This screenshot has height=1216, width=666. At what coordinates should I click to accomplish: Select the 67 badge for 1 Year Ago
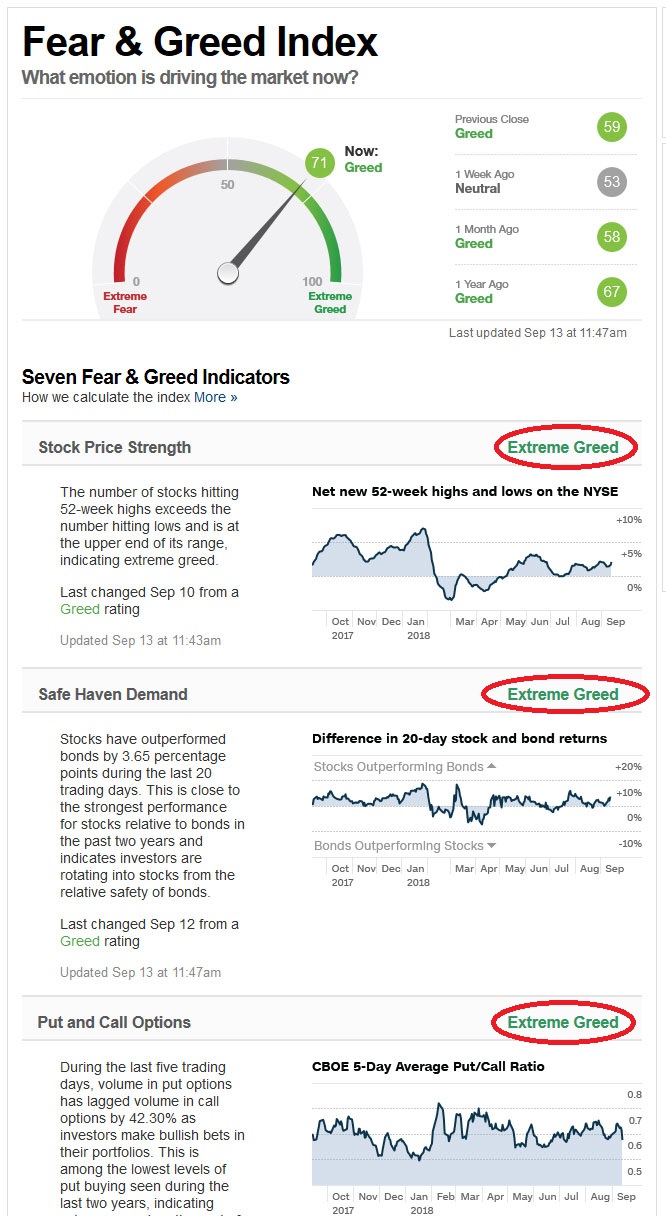612,292
